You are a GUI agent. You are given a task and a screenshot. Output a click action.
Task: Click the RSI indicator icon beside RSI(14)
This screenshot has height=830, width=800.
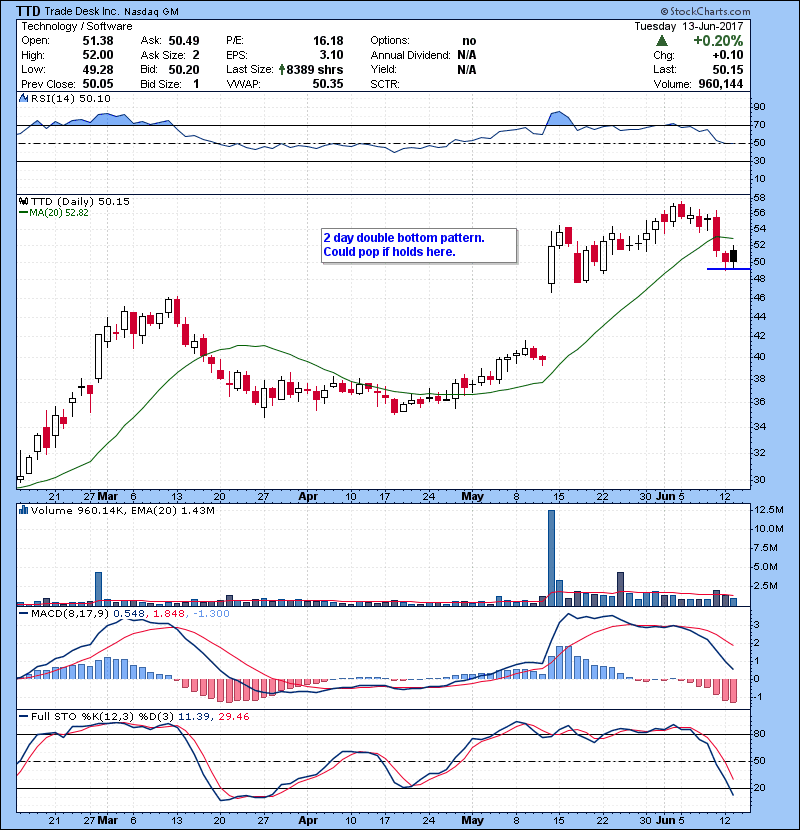click(x=23, y=98)
